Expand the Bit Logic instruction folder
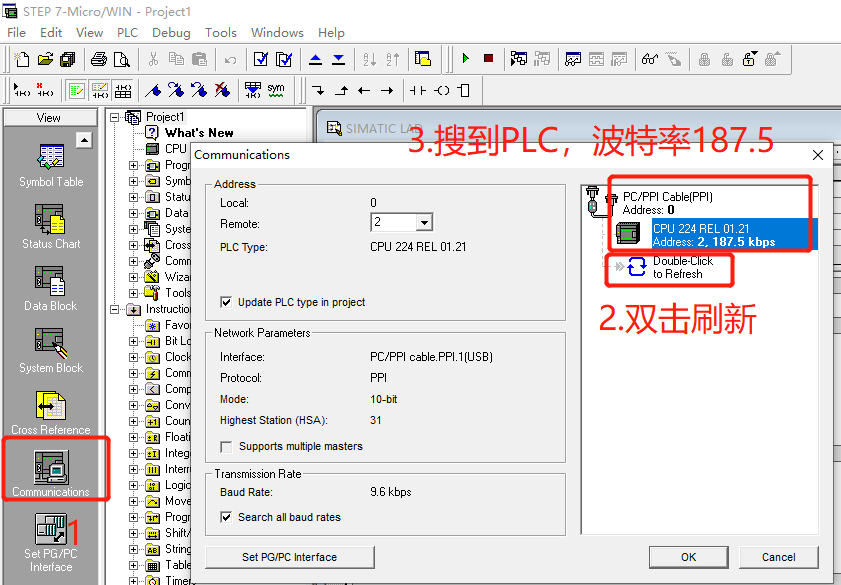Image resolution: width=841 pixels, height=585 pixels. coord(133,342)
